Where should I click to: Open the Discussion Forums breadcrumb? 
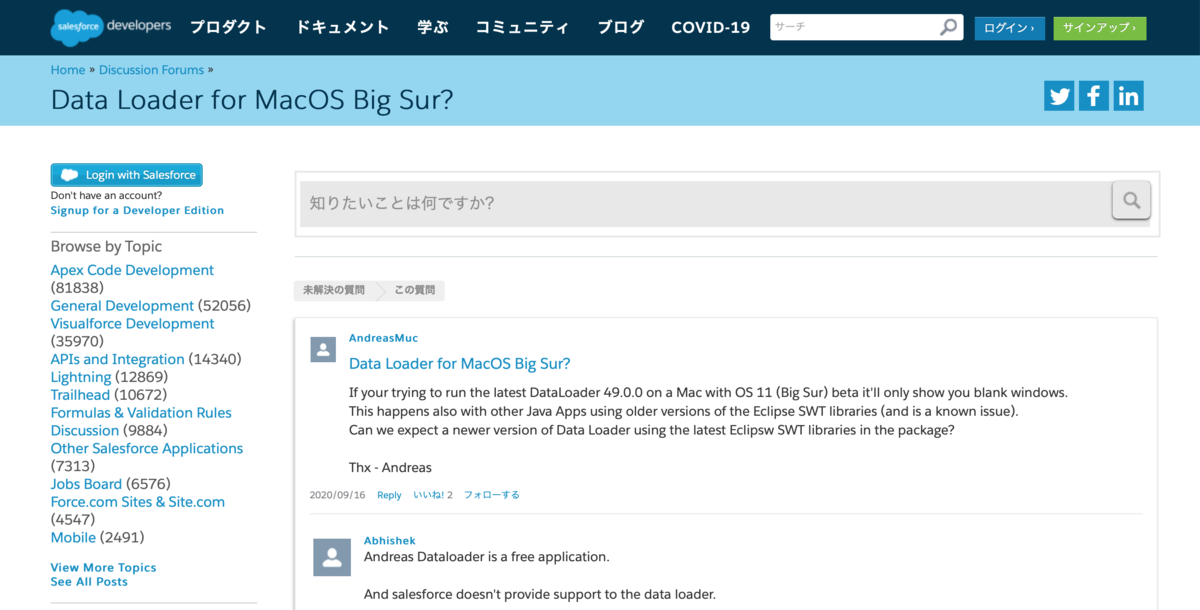(x=151, y=69)
